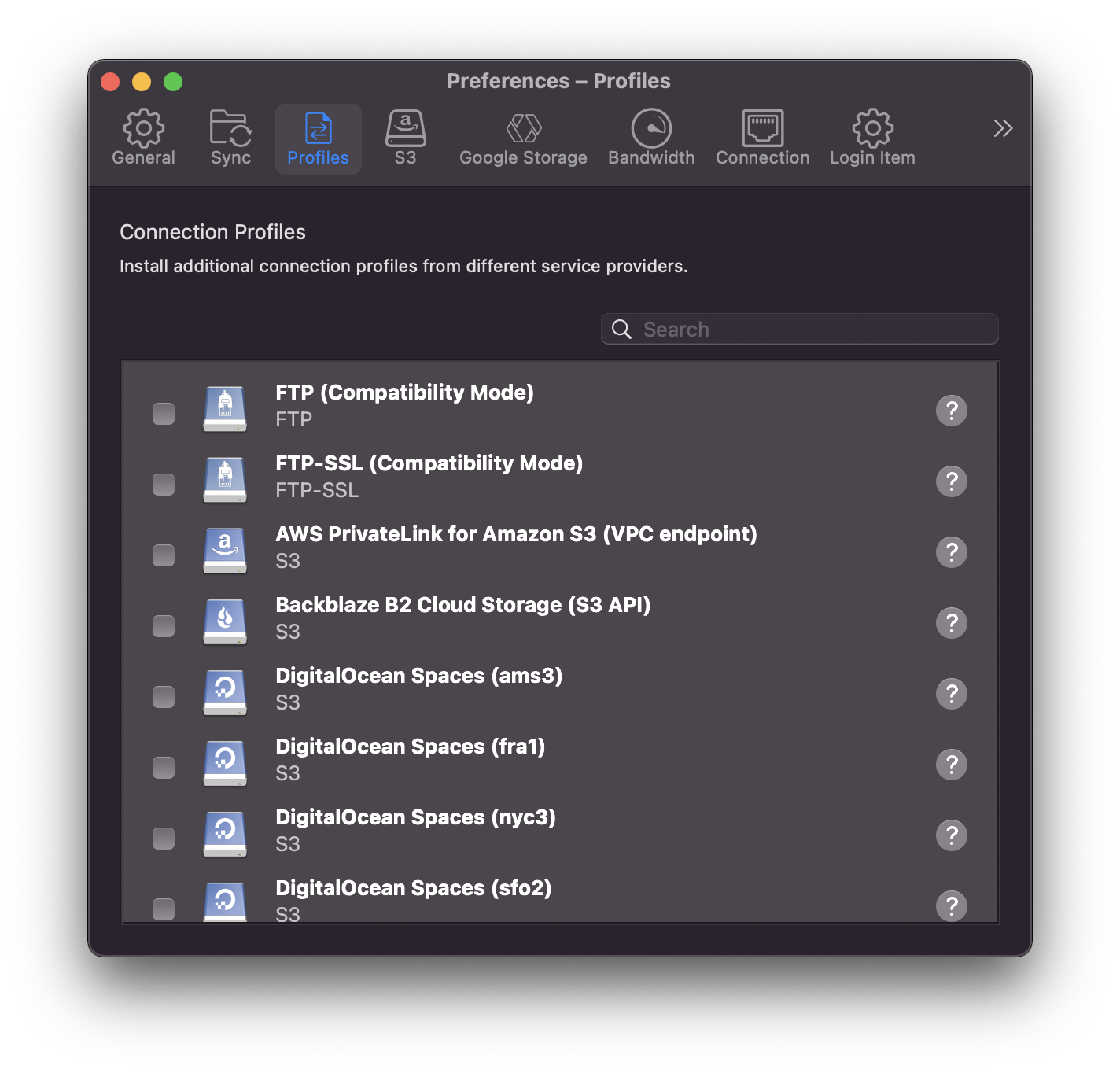The width and height of the screenshot is (1120, 1073).
Task: Enable the FTP (Compatibility Mode) profile checkbox
Action: click(164, 414)
